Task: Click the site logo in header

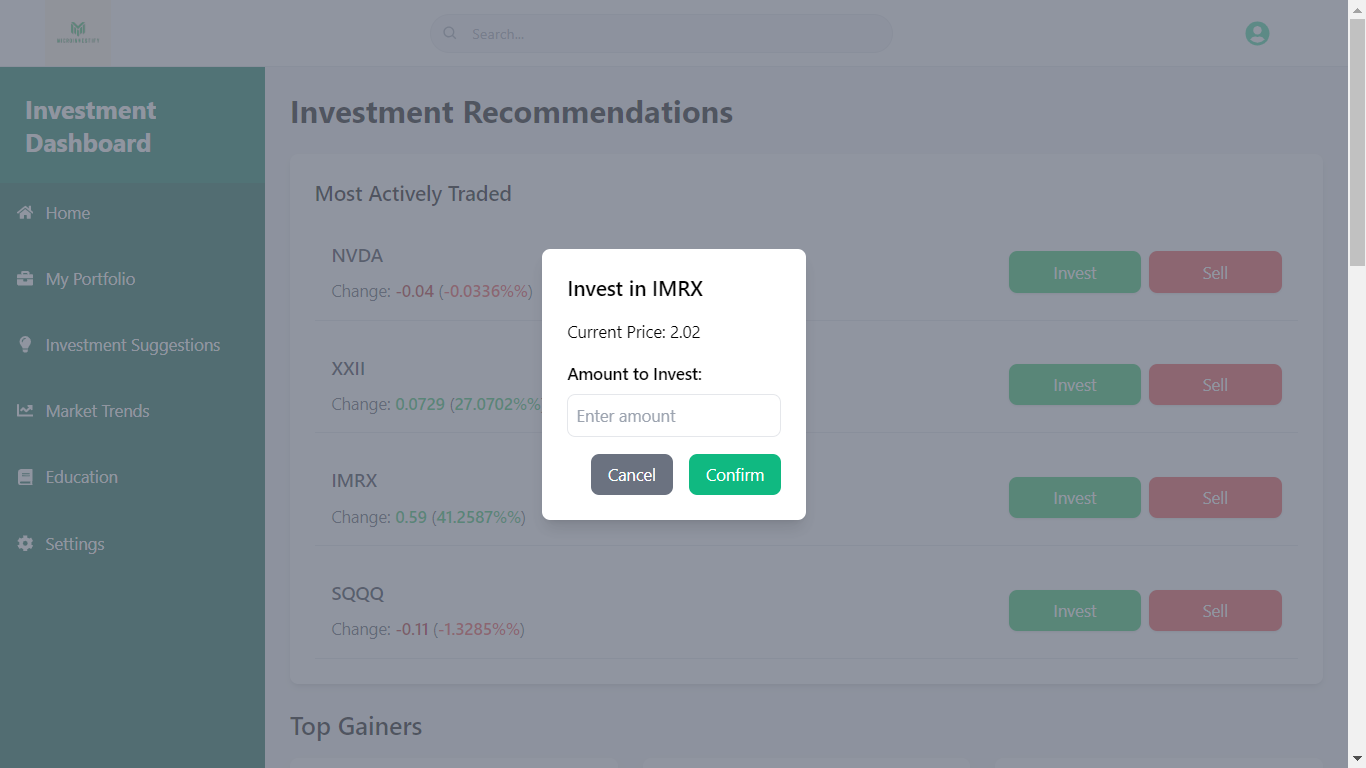Action: [x=78, y=34]
